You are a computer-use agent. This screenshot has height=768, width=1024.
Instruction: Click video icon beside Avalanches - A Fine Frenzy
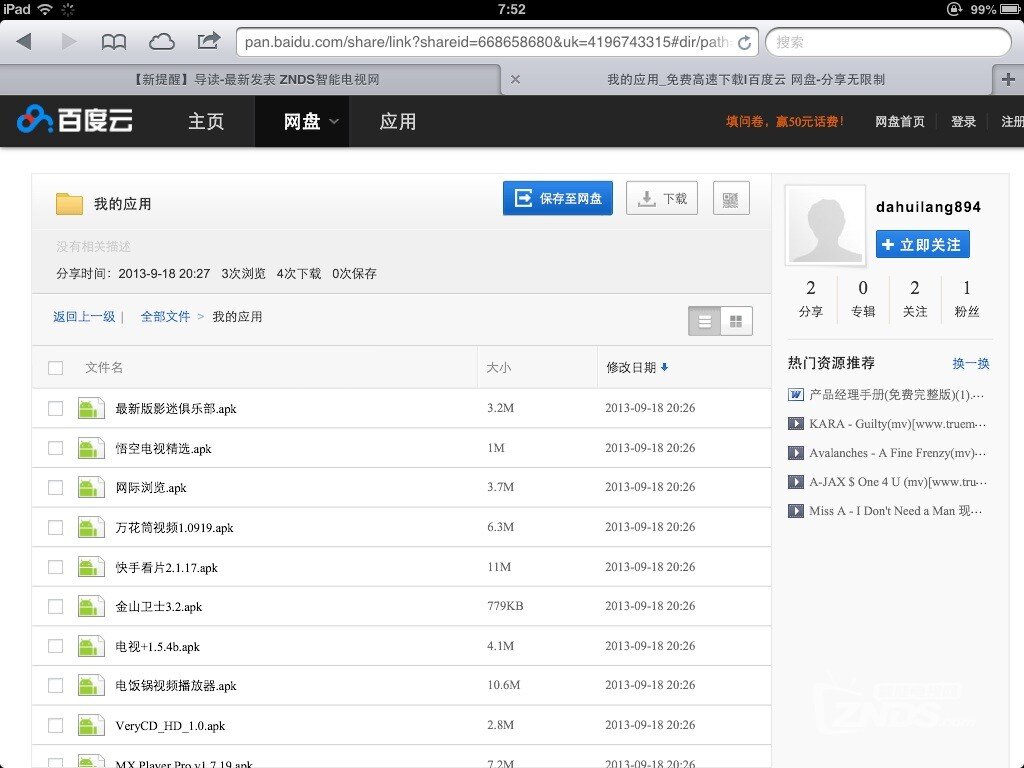point(795,453)
